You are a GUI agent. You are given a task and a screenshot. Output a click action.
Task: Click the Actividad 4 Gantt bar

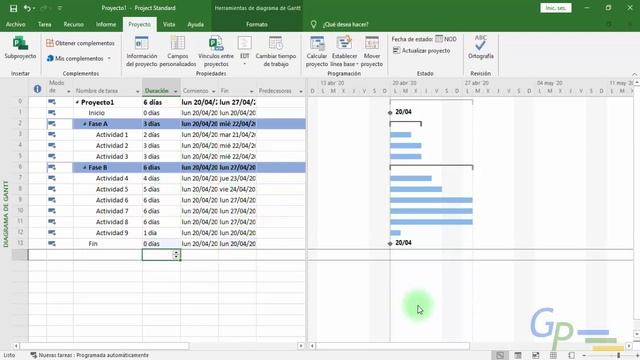click(x=411, y=178)
